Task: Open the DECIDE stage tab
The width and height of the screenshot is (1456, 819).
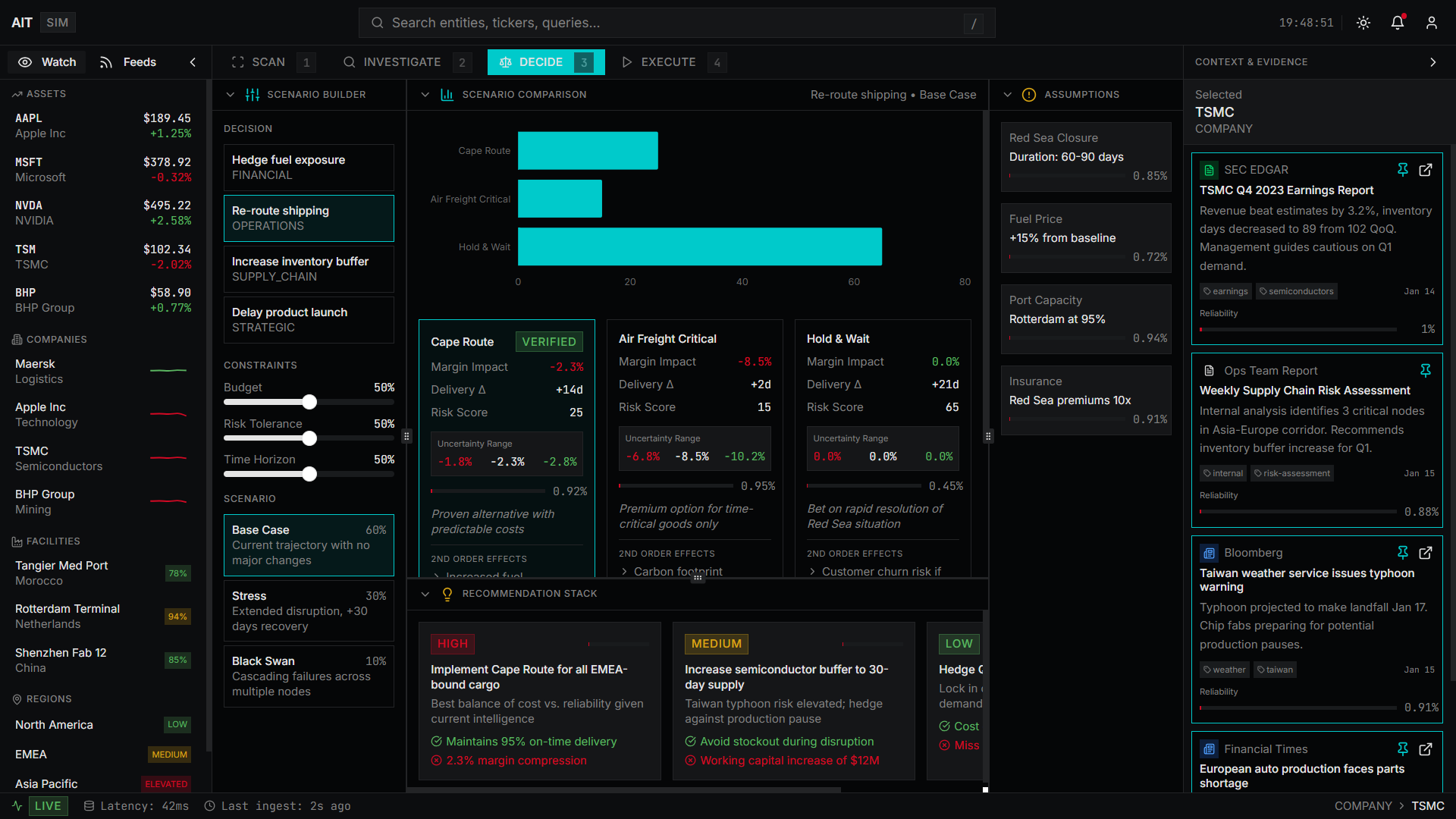Action: tap(546, 62)
